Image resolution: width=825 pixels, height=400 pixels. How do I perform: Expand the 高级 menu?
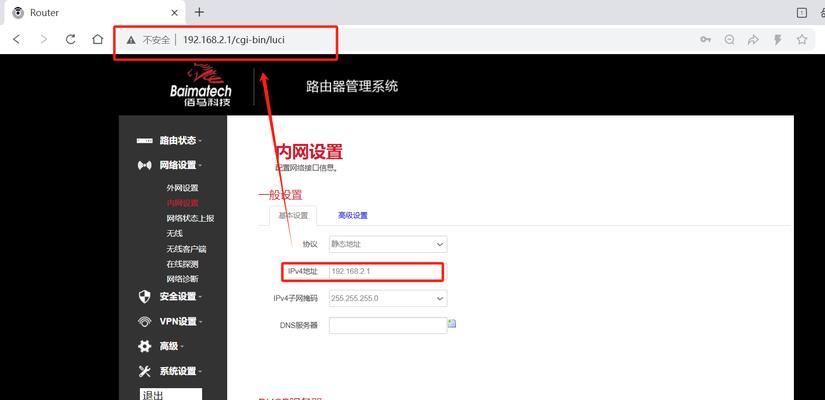coord(172,346)
